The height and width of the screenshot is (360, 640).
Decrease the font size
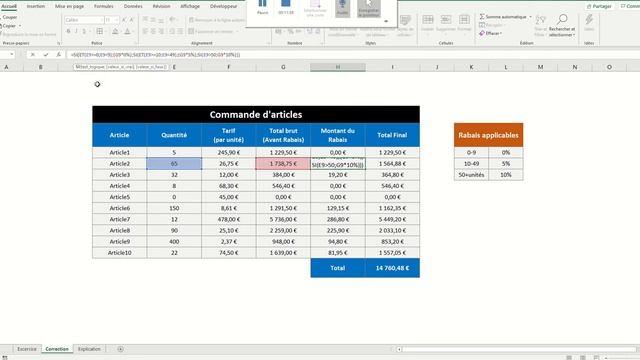(131, 20)
